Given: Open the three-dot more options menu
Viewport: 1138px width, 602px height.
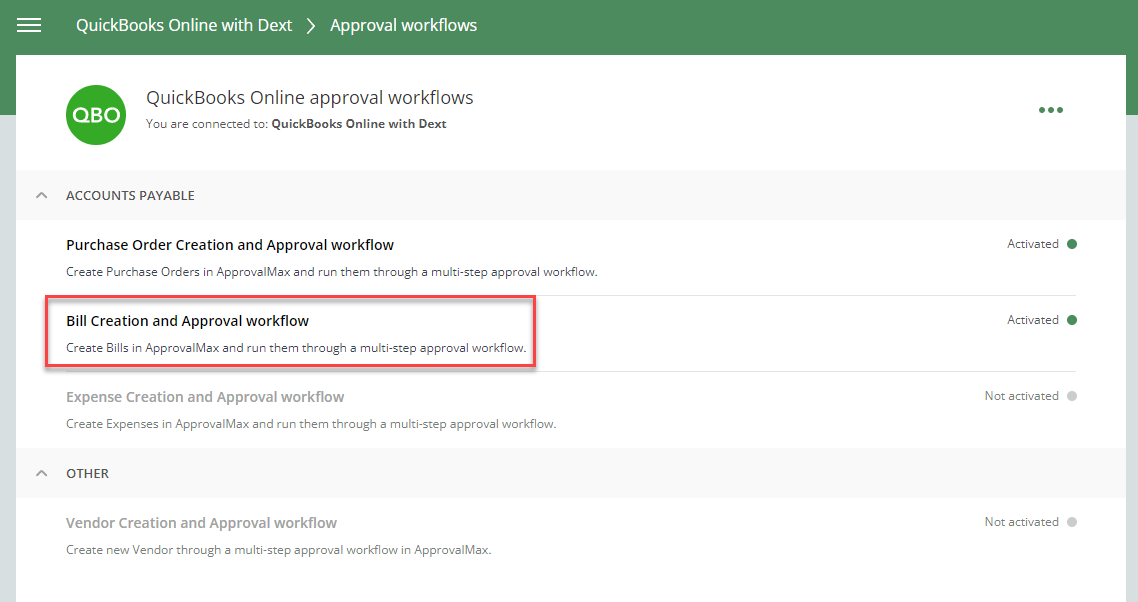Looking at the screenshot, I should (1050, 110).
